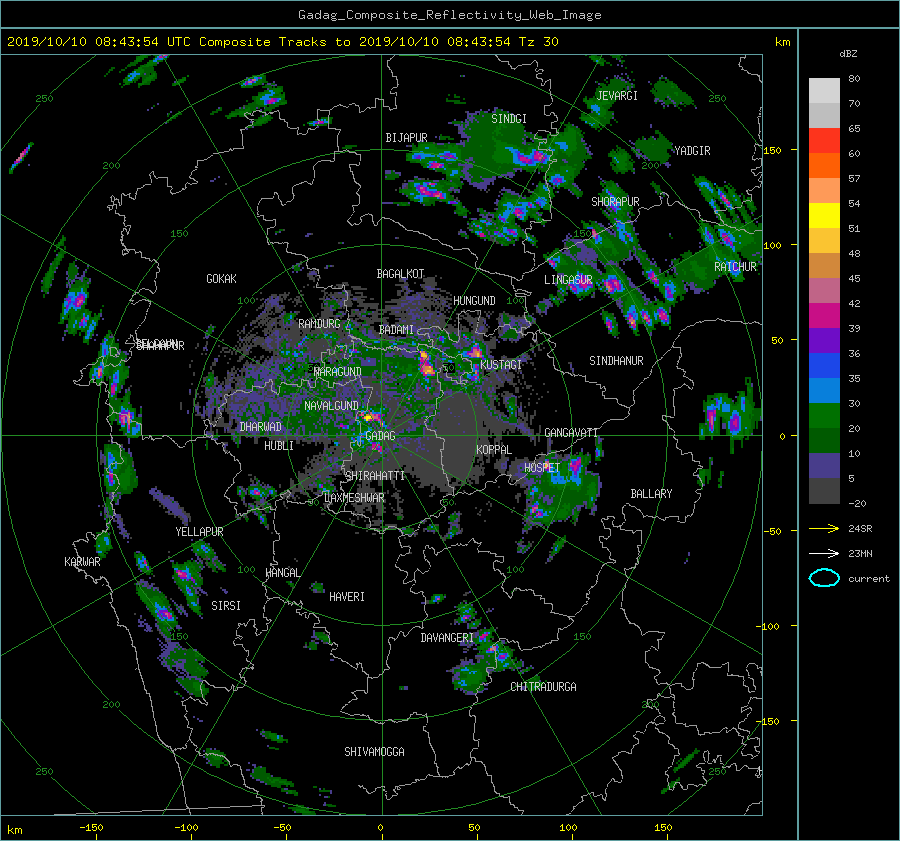Click the SIRSI city label
This screenshot has height=841, width=900.
coord(226,606)
